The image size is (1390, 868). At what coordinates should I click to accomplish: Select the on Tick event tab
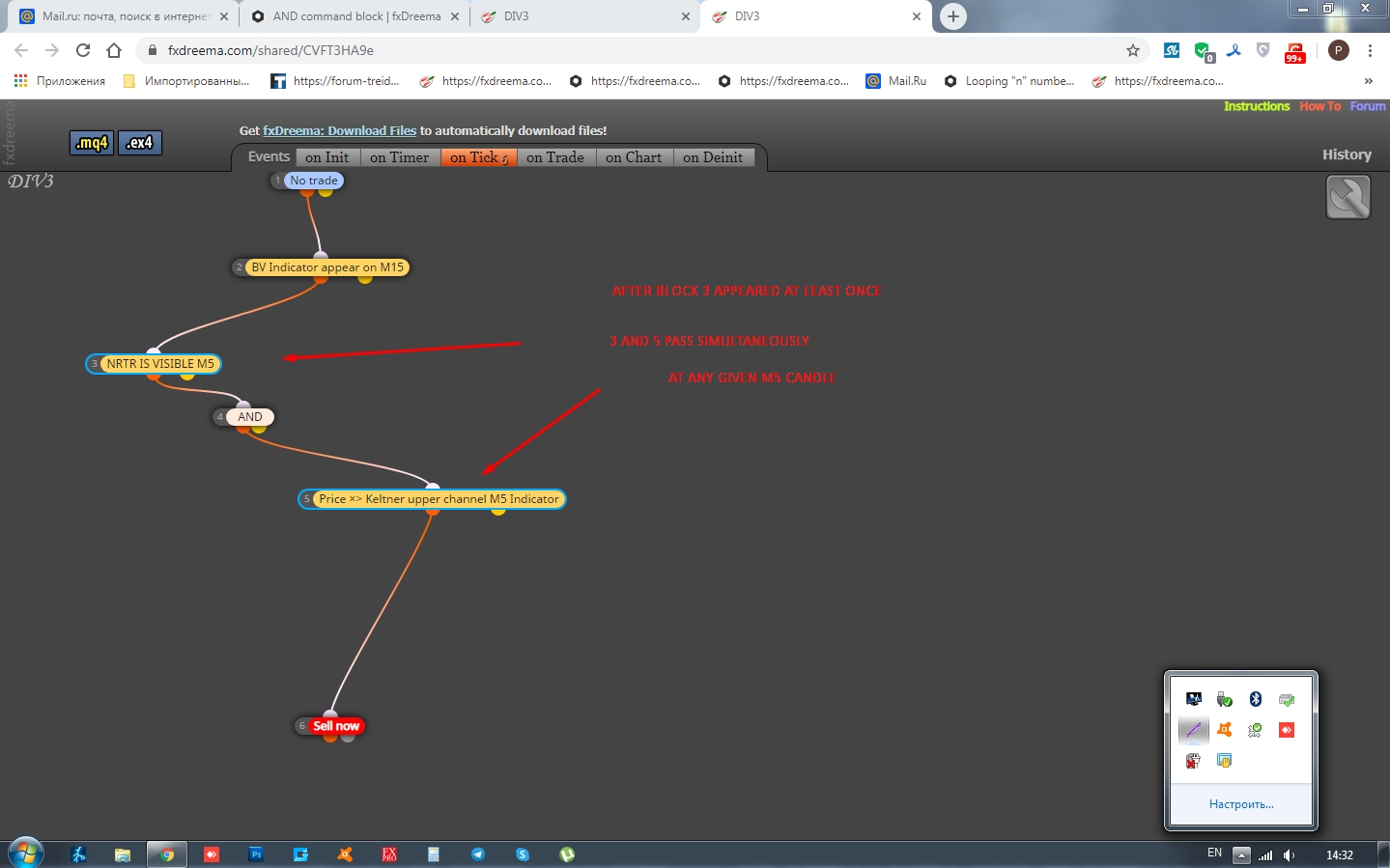pos(478,157)
